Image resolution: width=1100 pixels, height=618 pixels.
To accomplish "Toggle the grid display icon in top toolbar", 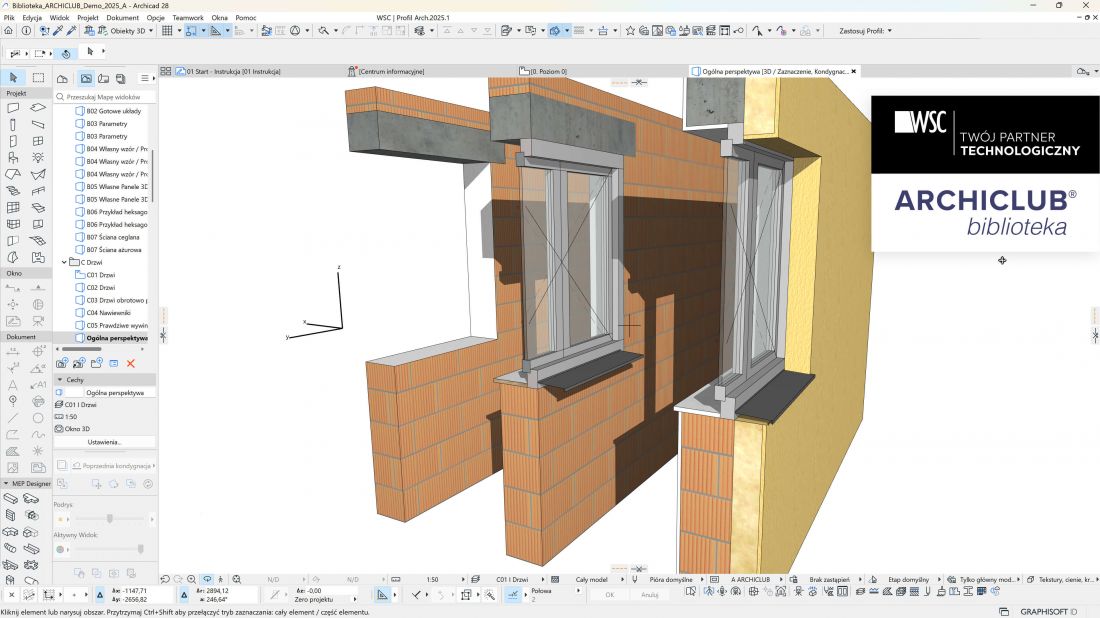I will tap(167, 31).
